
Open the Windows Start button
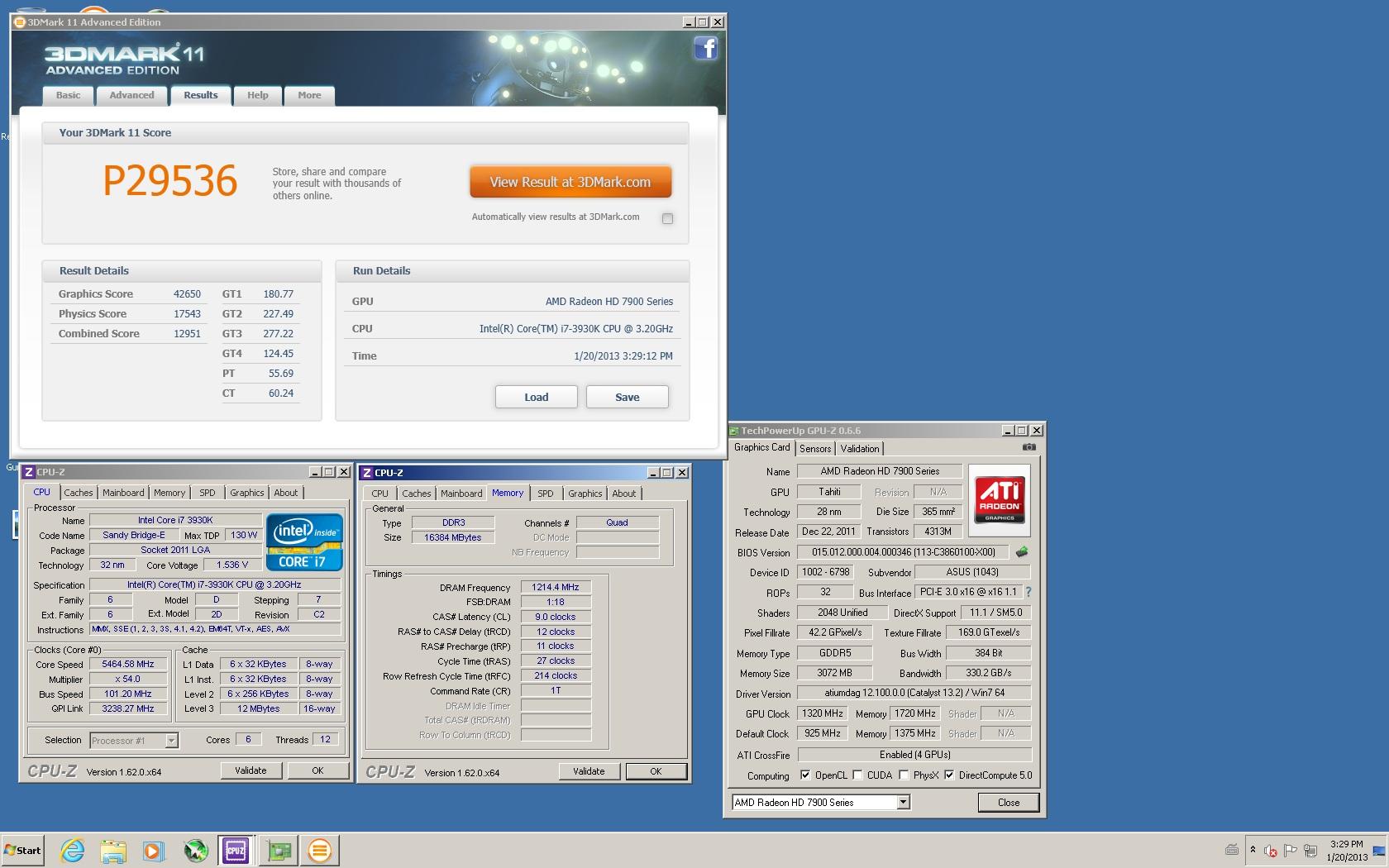[x=22, y=850]
